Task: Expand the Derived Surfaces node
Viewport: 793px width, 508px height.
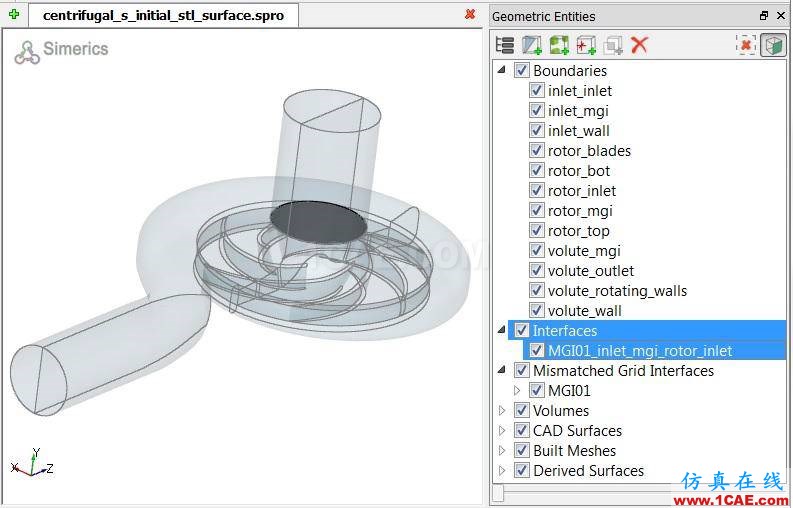Action: point(502,471)
